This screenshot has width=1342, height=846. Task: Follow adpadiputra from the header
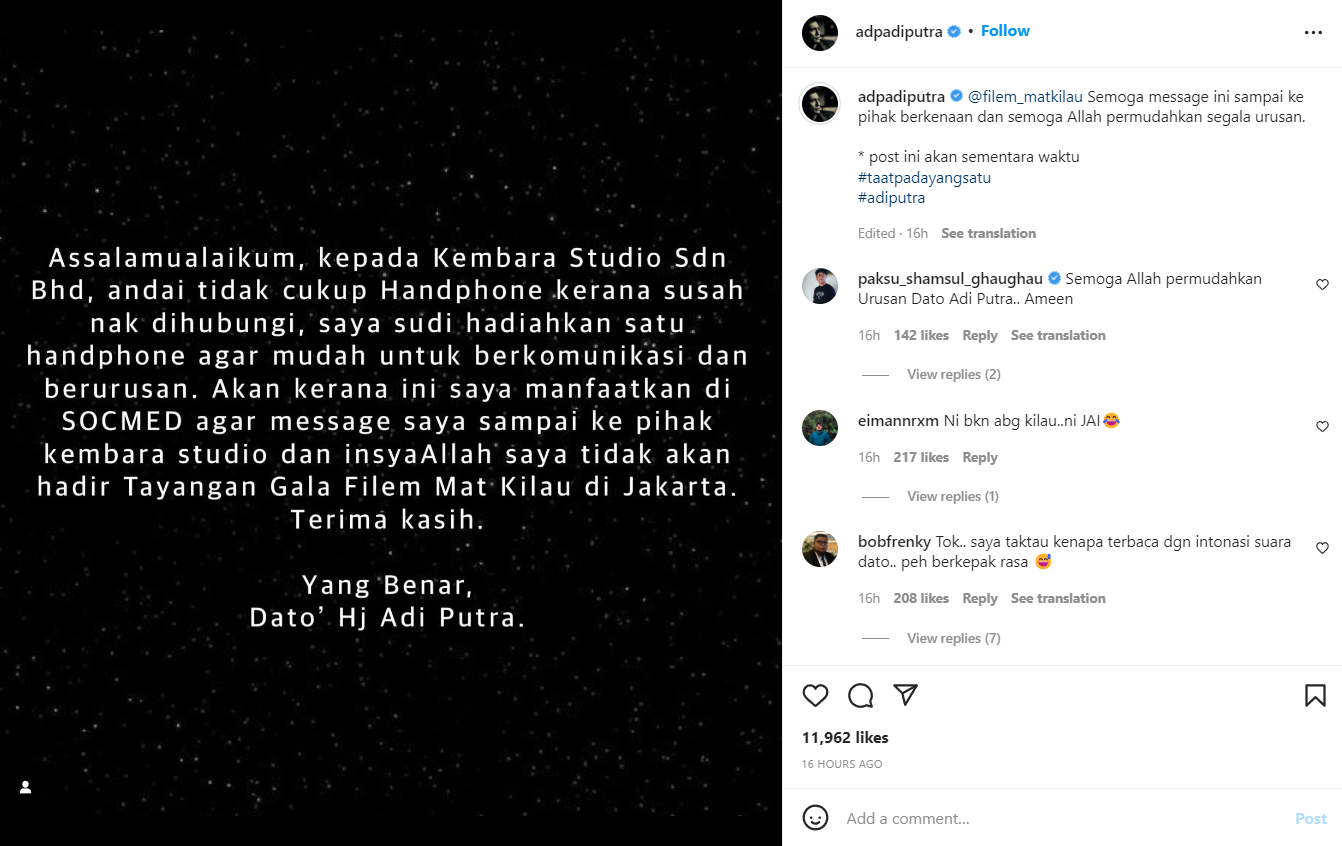(x=1005, y=31)
